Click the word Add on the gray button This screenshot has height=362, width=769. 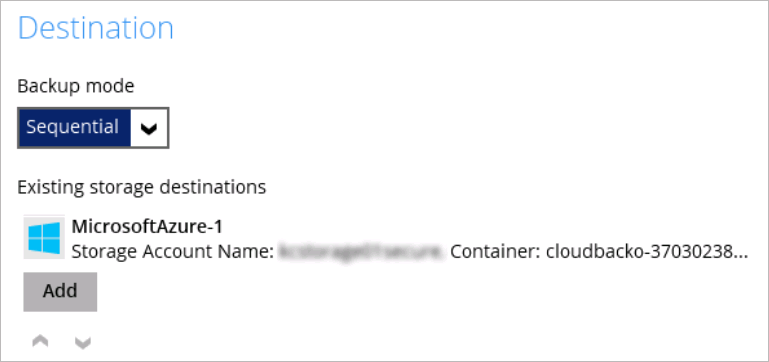click(60, 291)
